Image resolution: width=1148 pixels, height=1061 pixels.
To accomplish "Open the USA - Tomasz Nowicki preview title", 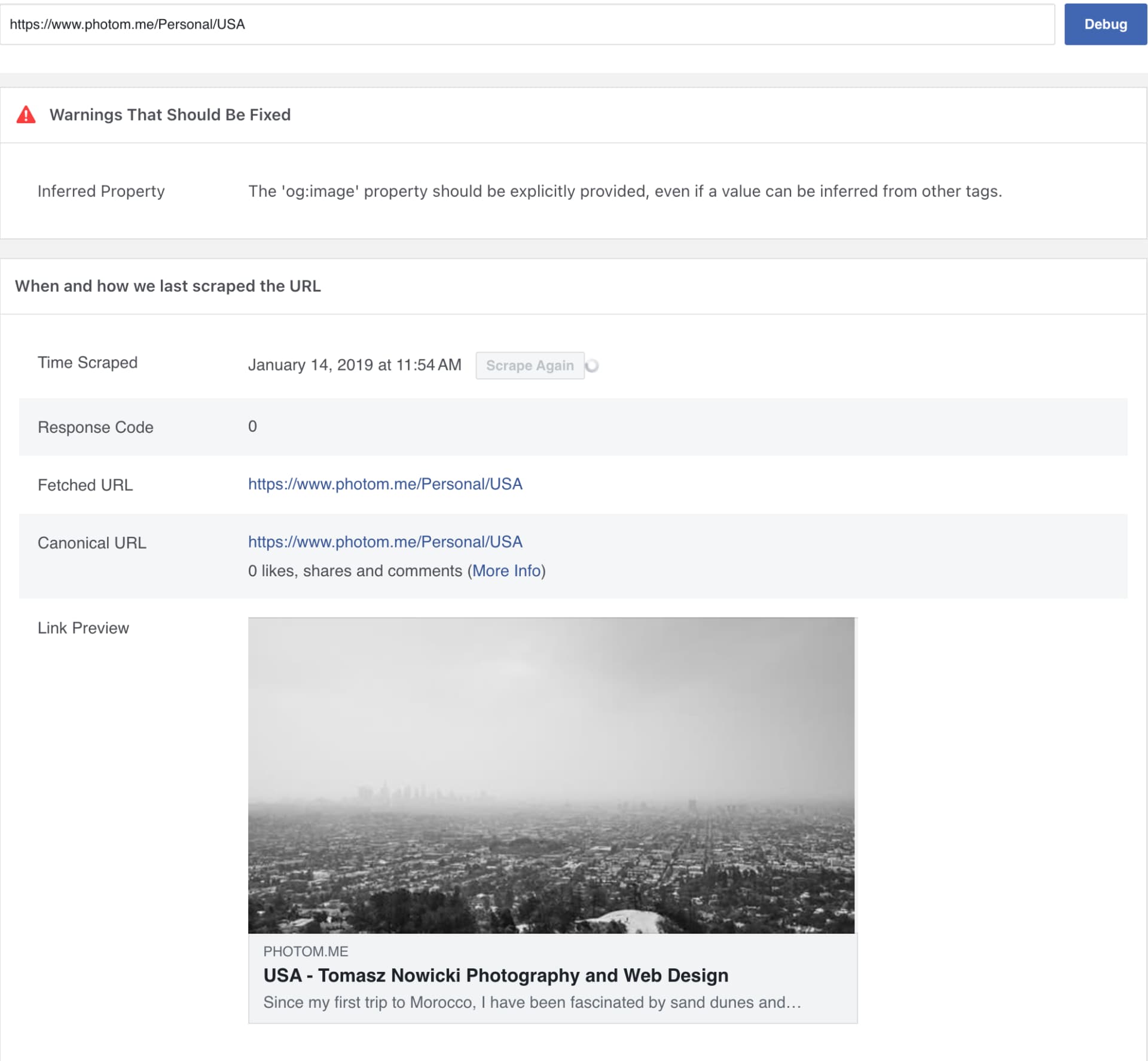I will pos(496,975).
